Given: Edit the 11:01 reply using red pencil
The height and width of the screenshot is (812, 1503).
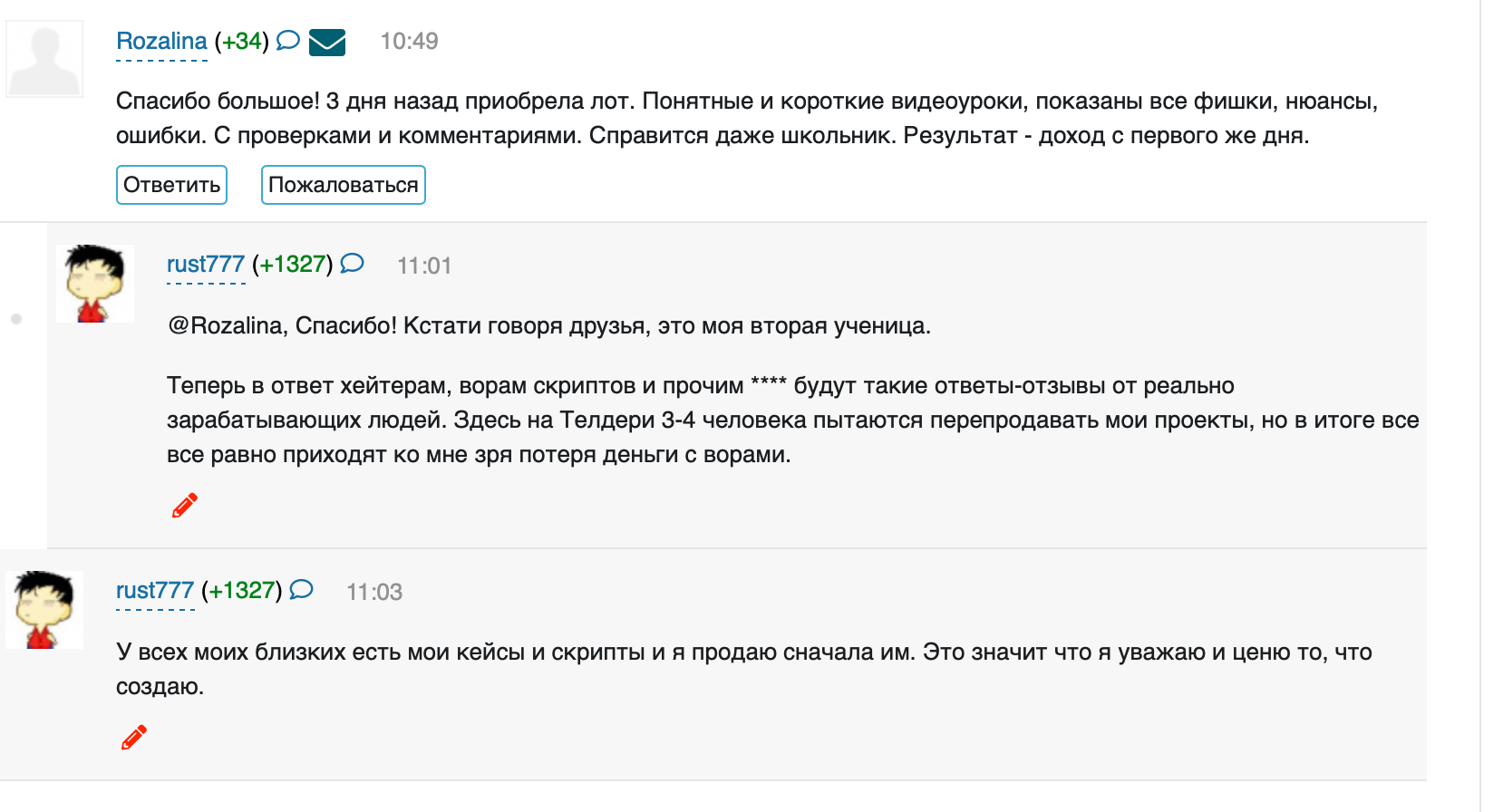Looking at the screenshot, I should coord(185,505).
